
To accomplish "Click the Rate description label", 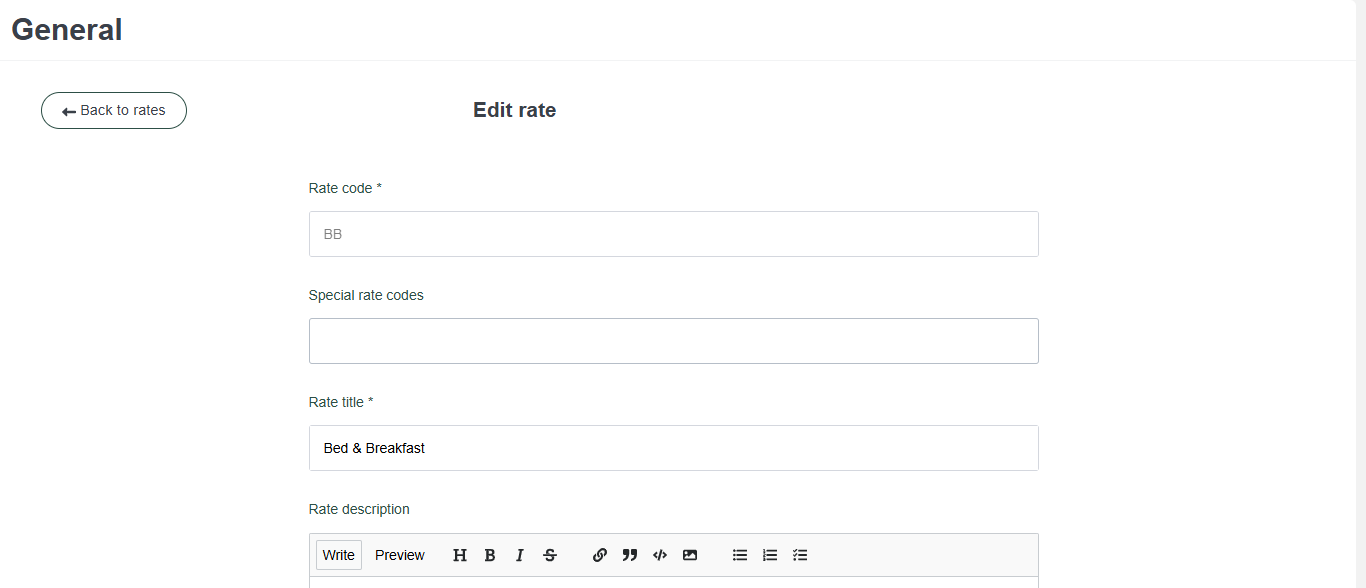I will (359, 509).
